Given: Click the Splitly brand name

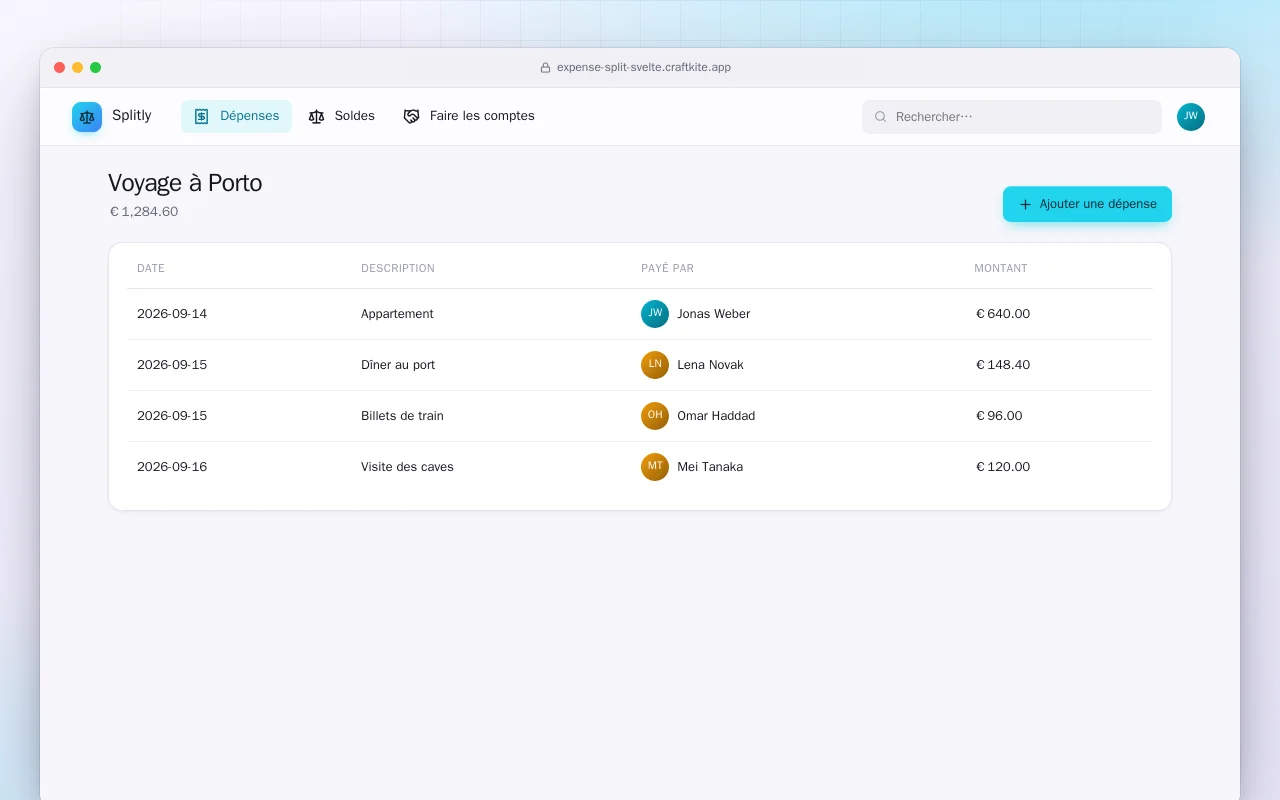Looking at the screenshot, I should (132, 116).
